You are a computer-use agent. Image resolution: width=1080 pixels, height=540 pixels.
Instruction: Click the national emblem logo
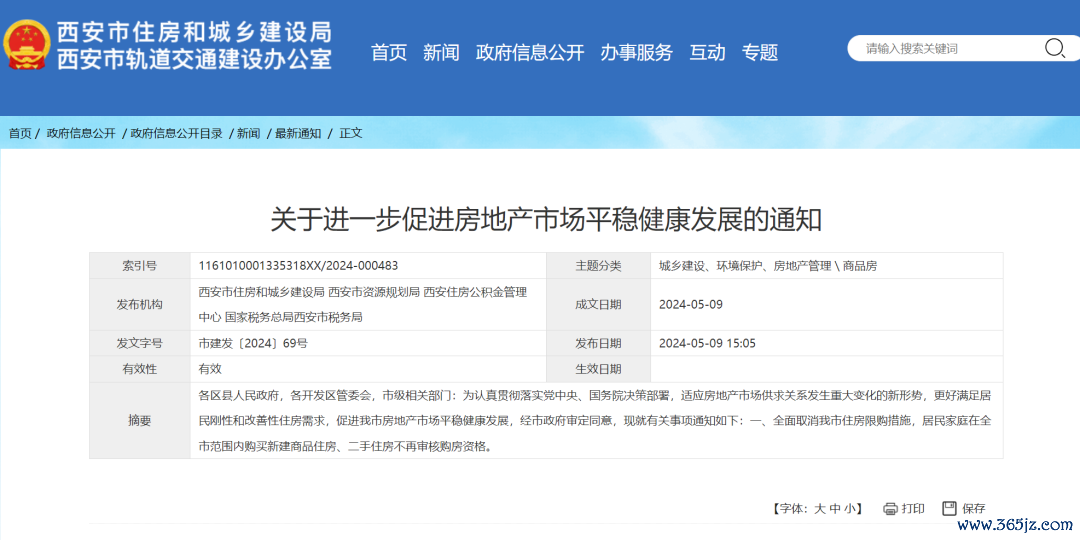tap(28, 45)
